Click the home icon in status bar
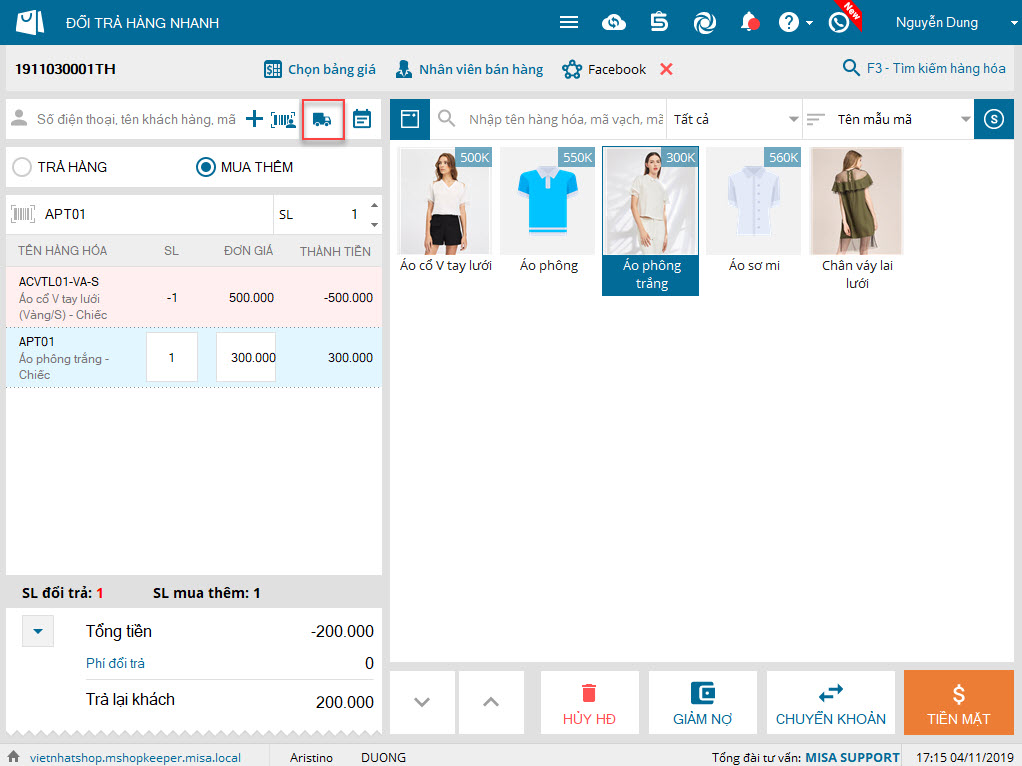Viewport: 1022px width, 766px height. pos(14,756)
